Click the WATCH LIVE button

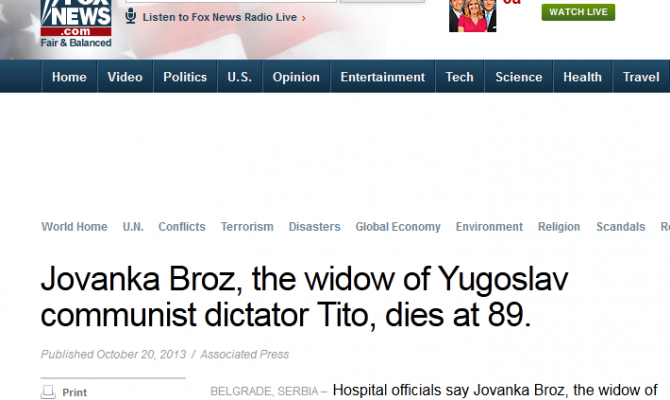tap(578, 12)
